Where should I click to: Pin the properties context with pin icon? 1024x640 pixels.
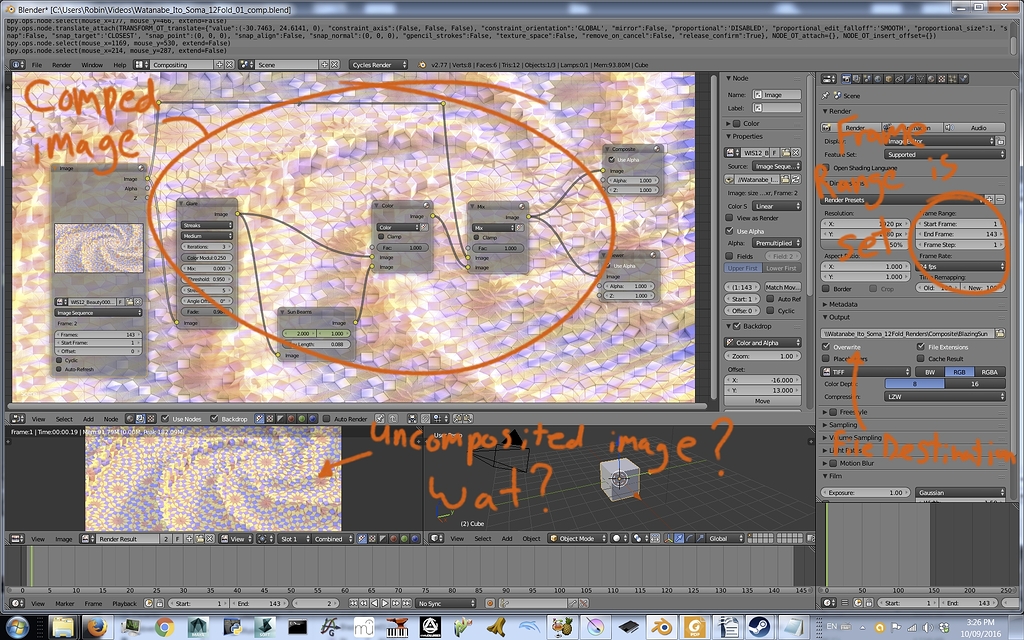point(826,95)
